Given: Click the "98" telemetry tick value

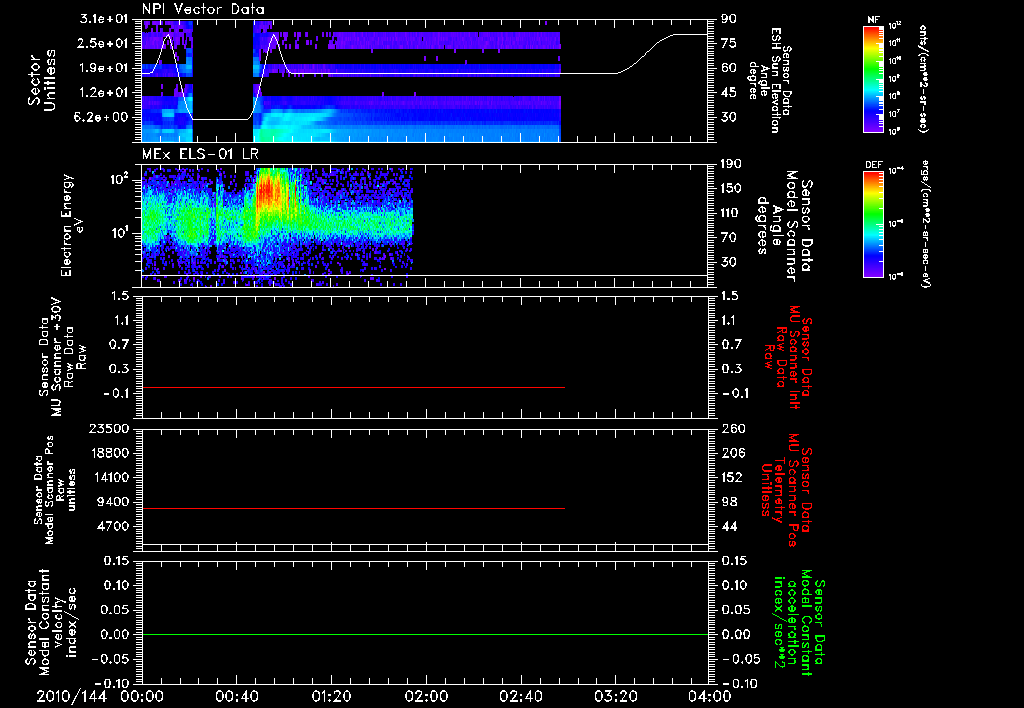Looking at the screenshot, I should [729, 502].
